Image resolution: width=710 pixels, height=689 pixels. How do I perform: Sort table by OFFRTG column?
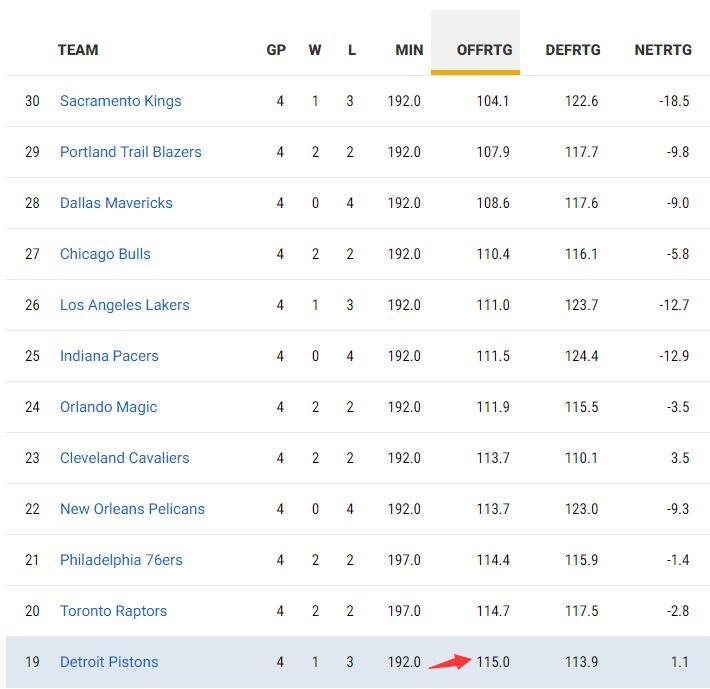(484, 50)
